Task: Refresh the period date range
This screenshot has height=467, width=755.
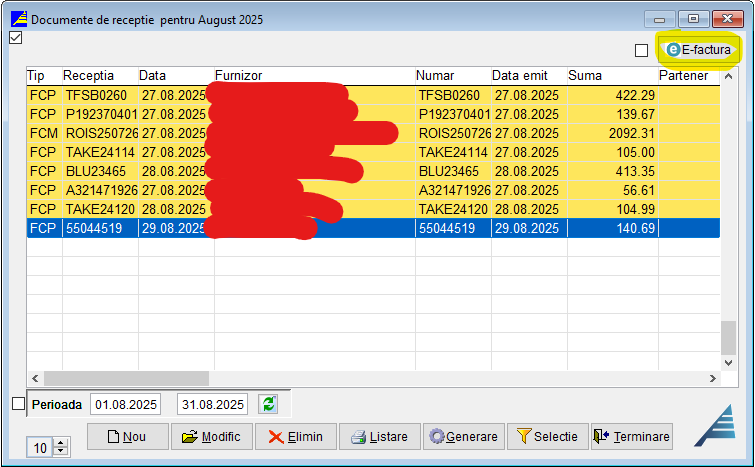Action: tap(268, 404)
